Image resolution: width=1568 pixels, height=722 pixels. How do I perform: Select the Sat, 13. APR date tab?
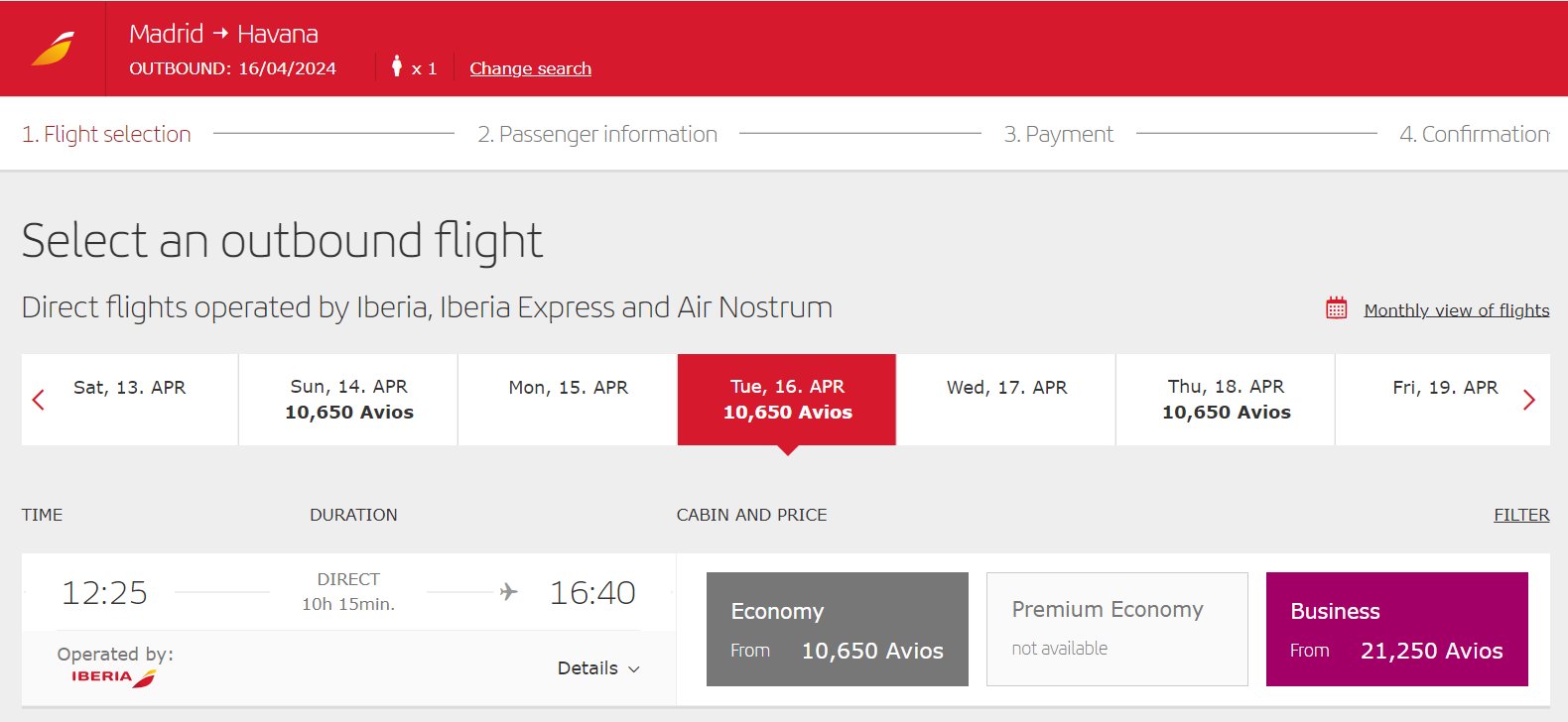(130, 400)
